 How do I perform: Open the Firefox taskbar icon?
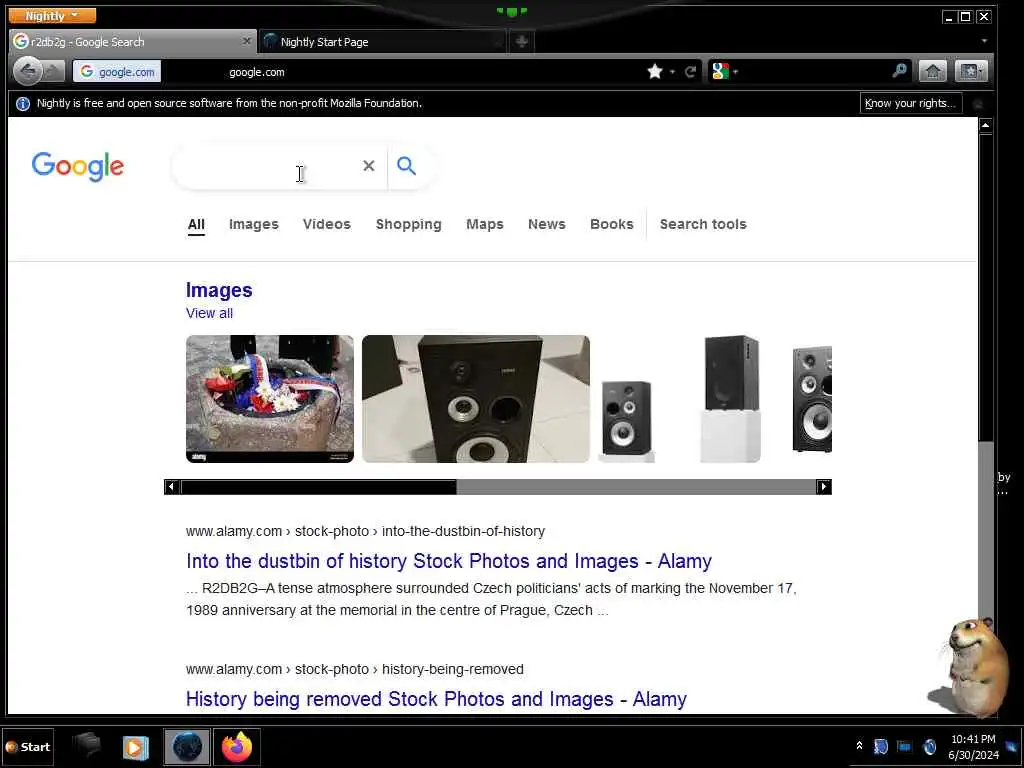(x=236, y=747)
